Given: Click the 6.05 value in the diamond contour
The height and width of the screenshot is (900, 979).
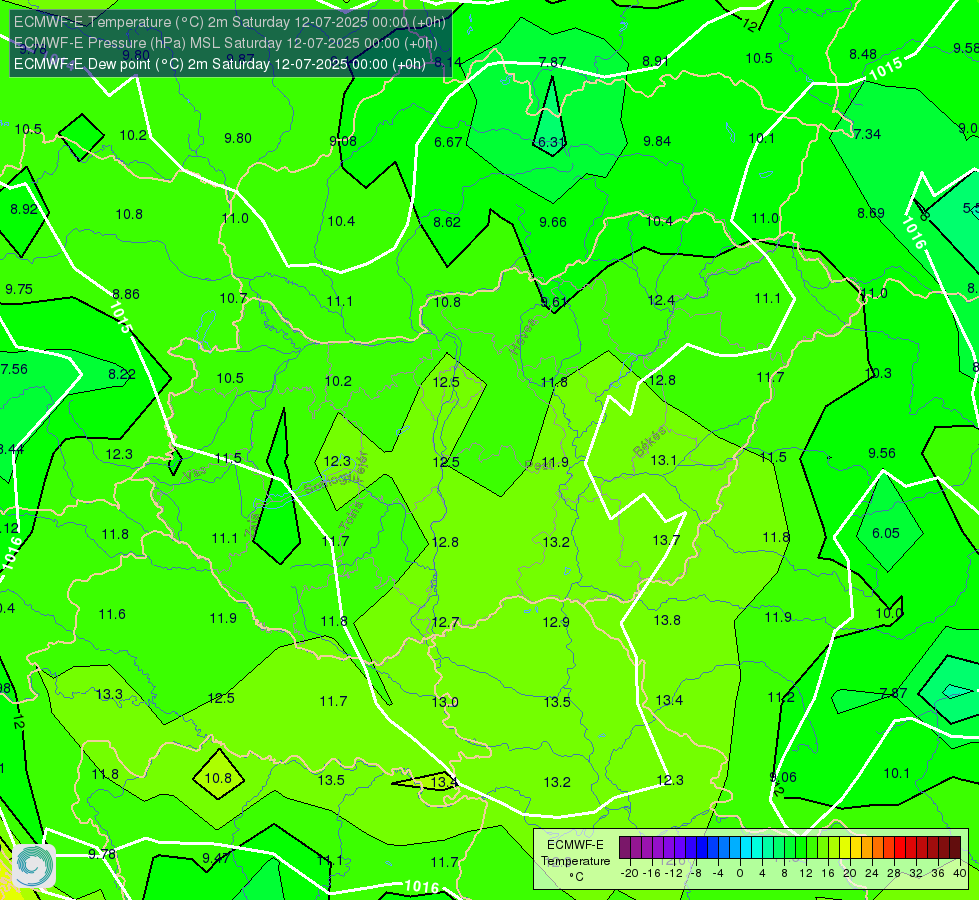Looking at the screenshot, I should coord(886,533).
